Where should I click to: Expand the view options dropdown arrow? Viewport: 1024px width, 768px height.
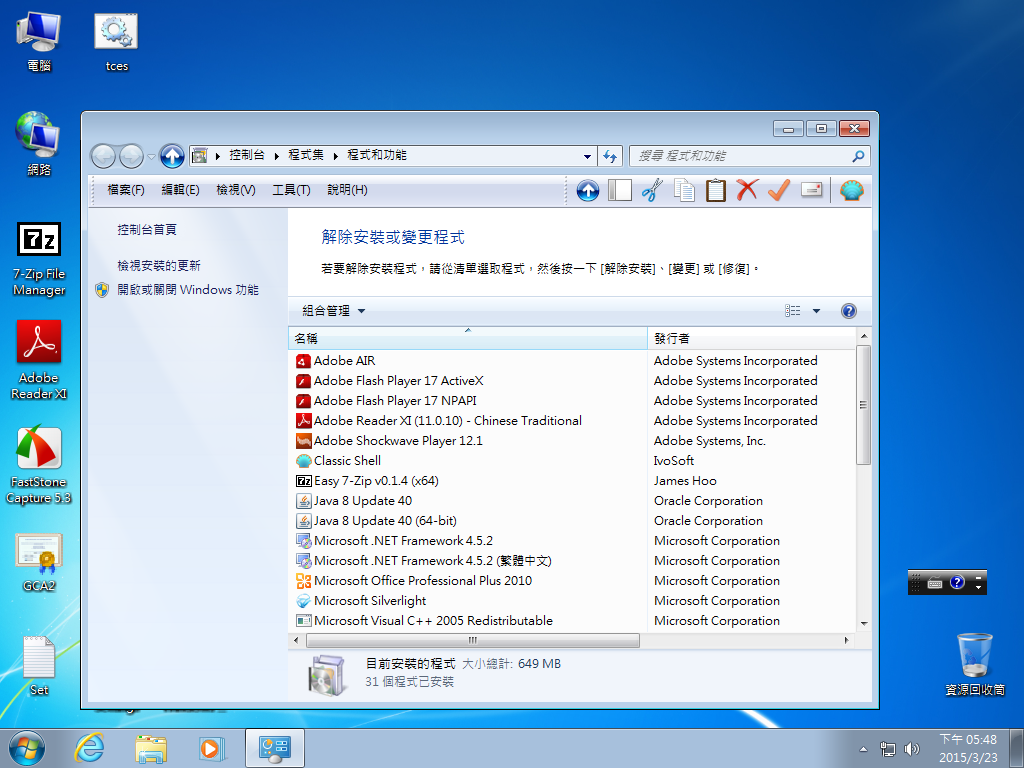coord(816,311)
